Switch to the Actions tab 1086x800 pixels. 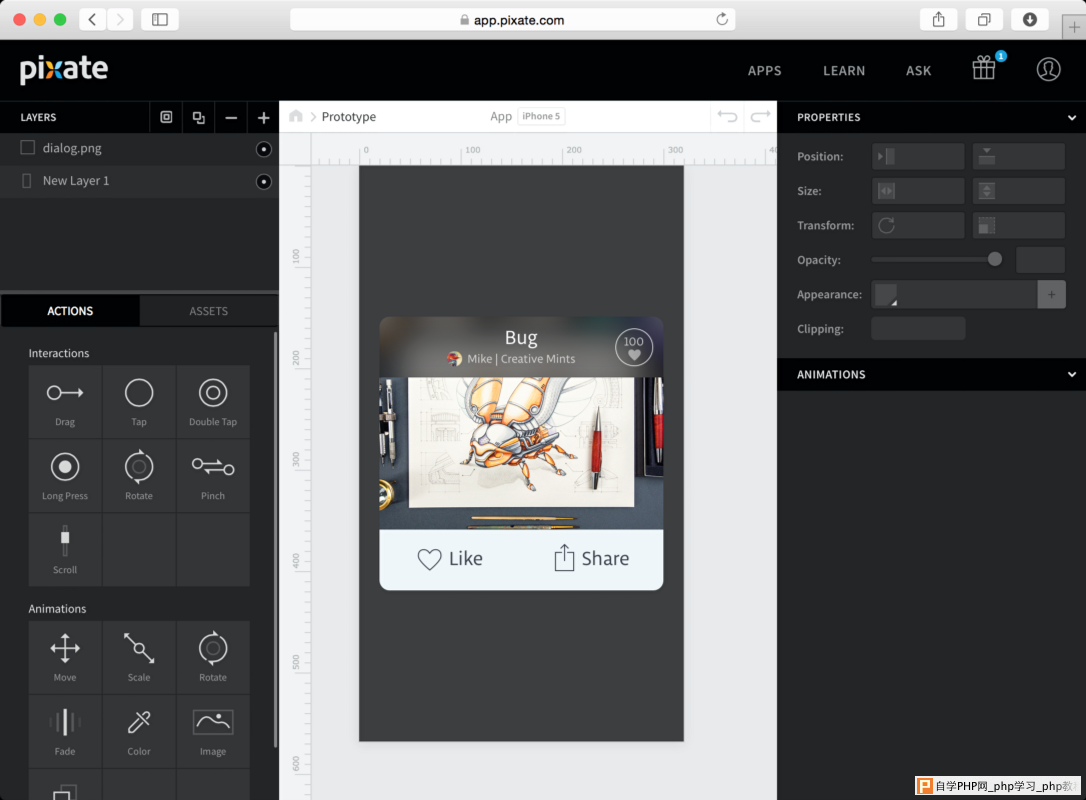pos(70,311)
